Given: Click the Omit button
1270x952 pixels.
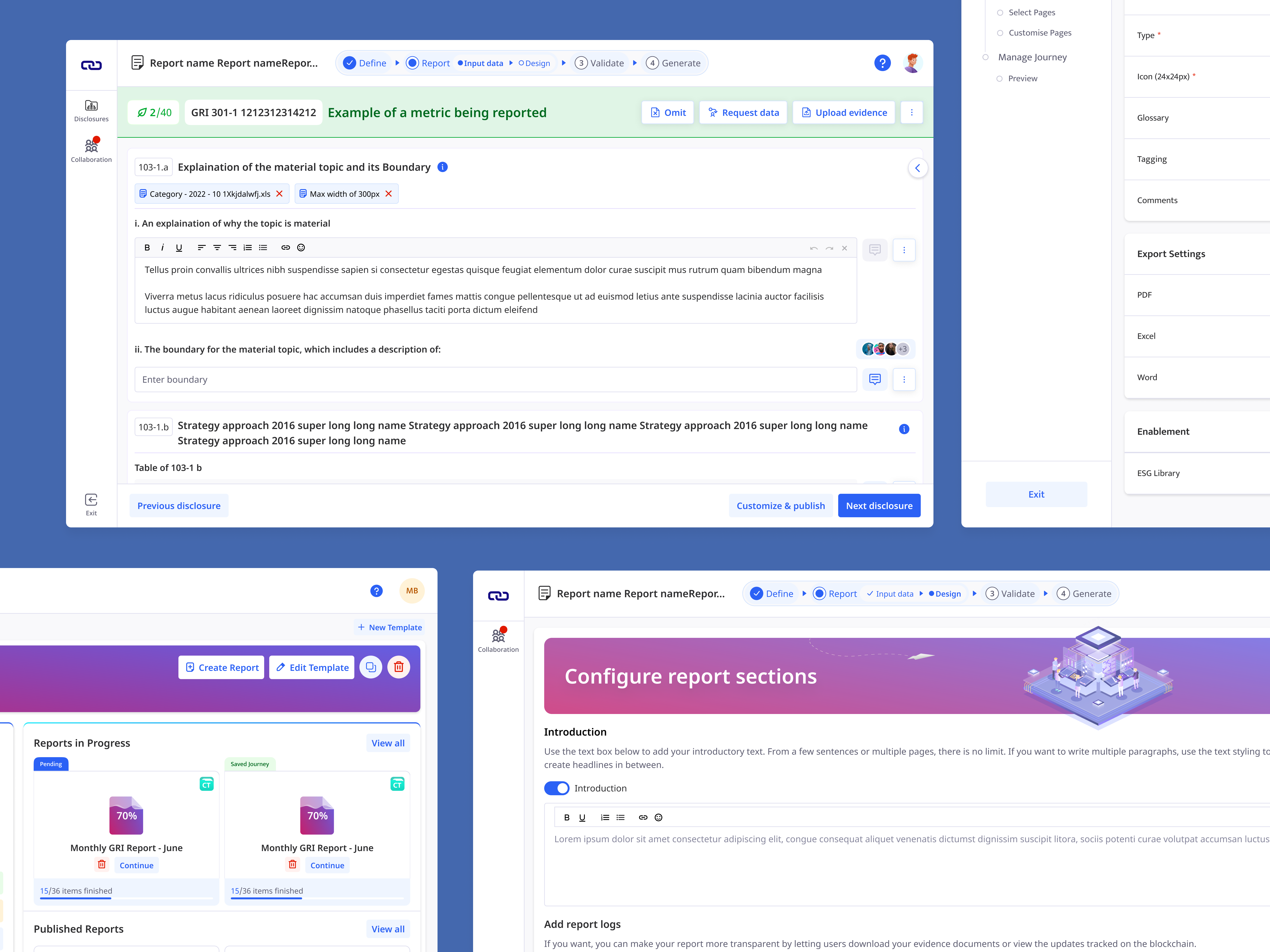Looking at the screenshot, I should pos(668,113).
